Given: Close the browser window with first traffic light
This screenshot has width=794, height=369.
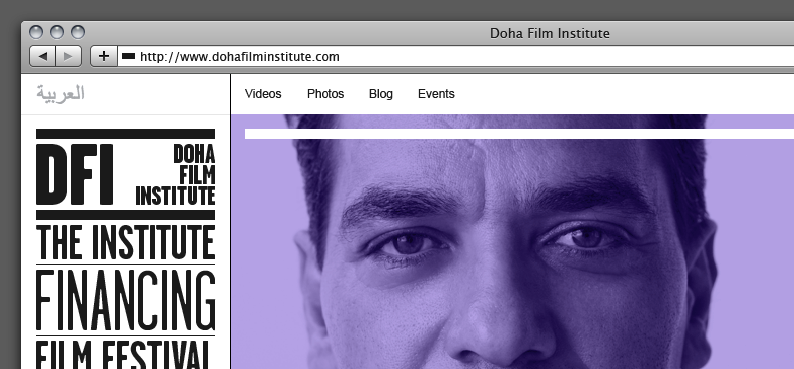Looking at the screenshot, I should [x=36, y=32].
